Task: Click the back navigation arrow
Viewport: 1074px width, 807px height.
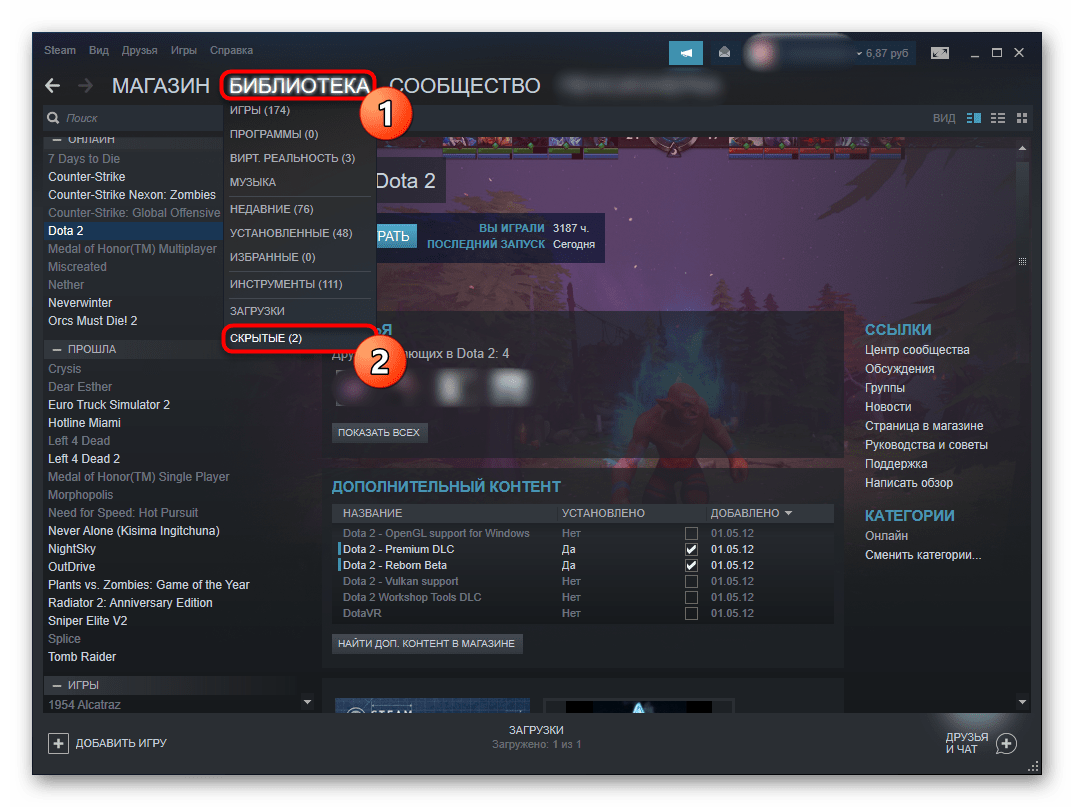Action: coord(53,86)
